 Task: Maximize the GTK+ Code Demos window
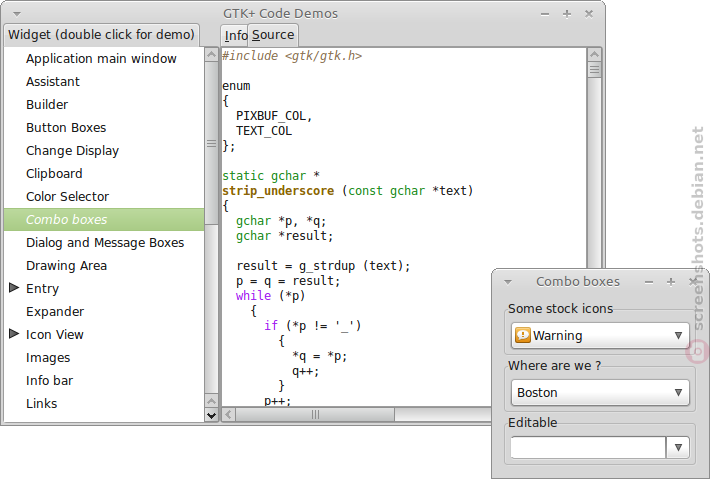567,14
